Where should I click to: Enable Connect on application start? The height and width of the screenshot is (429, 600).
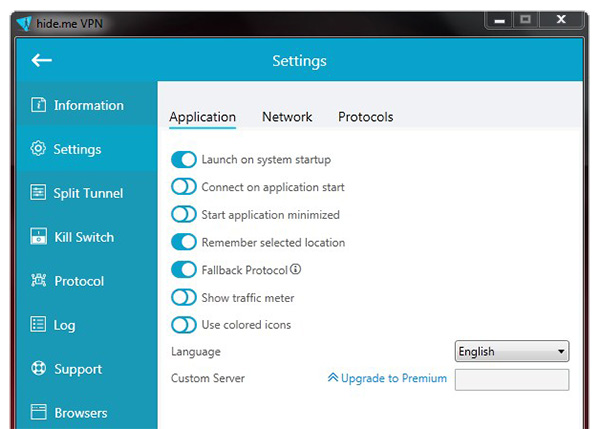coord(184,187)
